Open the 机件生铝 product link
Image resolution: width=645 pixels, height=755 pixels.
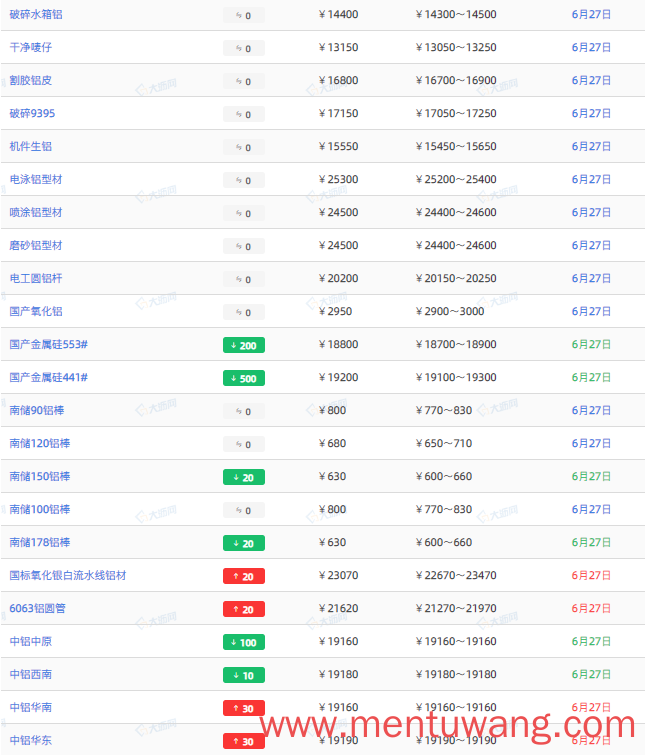[x=31, y=146]
